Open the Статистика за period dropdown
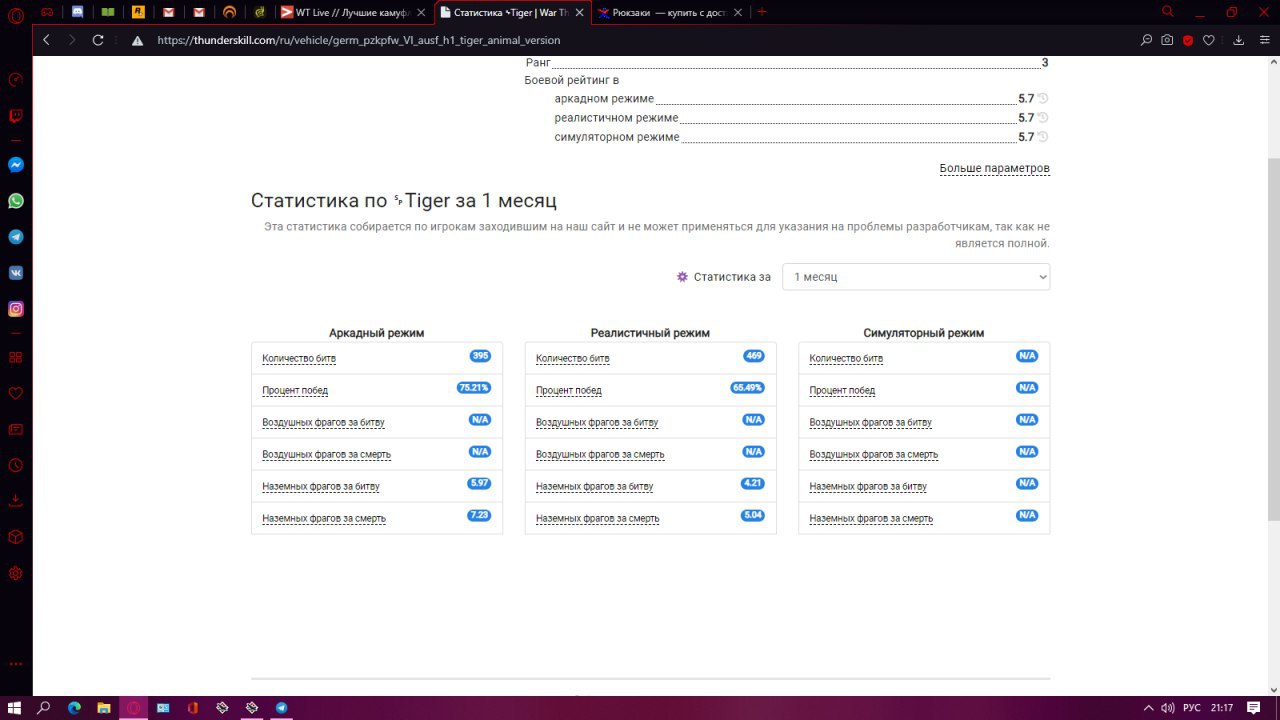 pos(916,277)
